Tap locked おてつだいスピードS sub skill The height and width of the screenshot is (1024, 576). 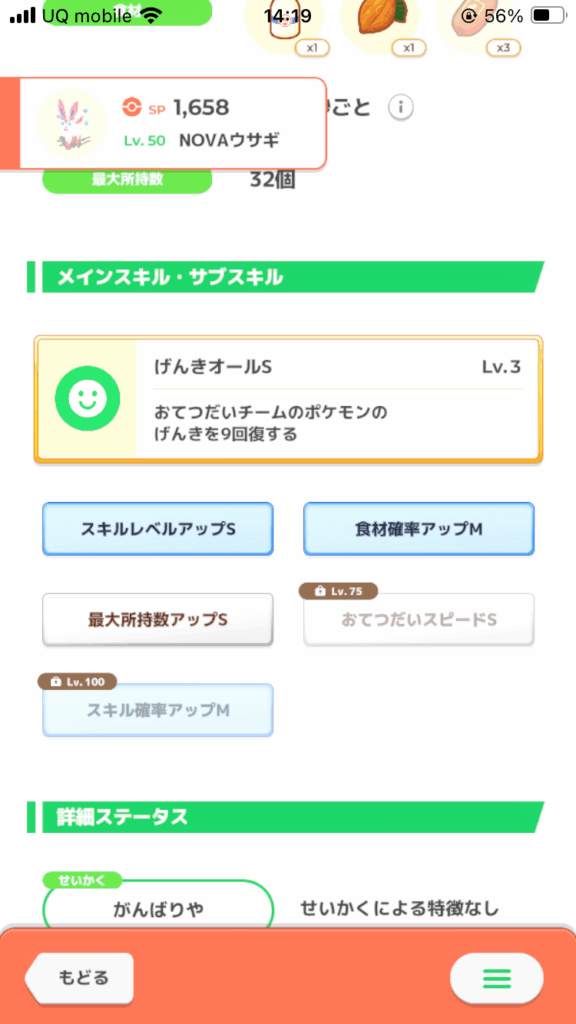pos(419,620)
